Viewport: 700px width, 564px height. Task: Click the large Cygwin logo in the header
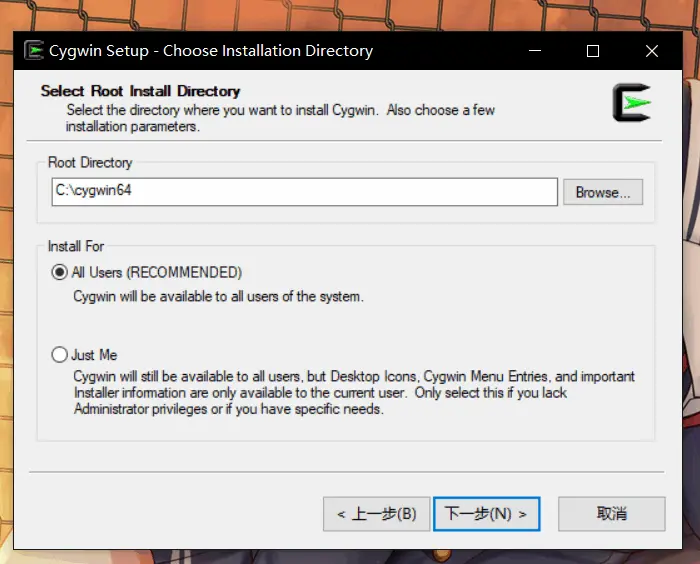pos(632,103)
